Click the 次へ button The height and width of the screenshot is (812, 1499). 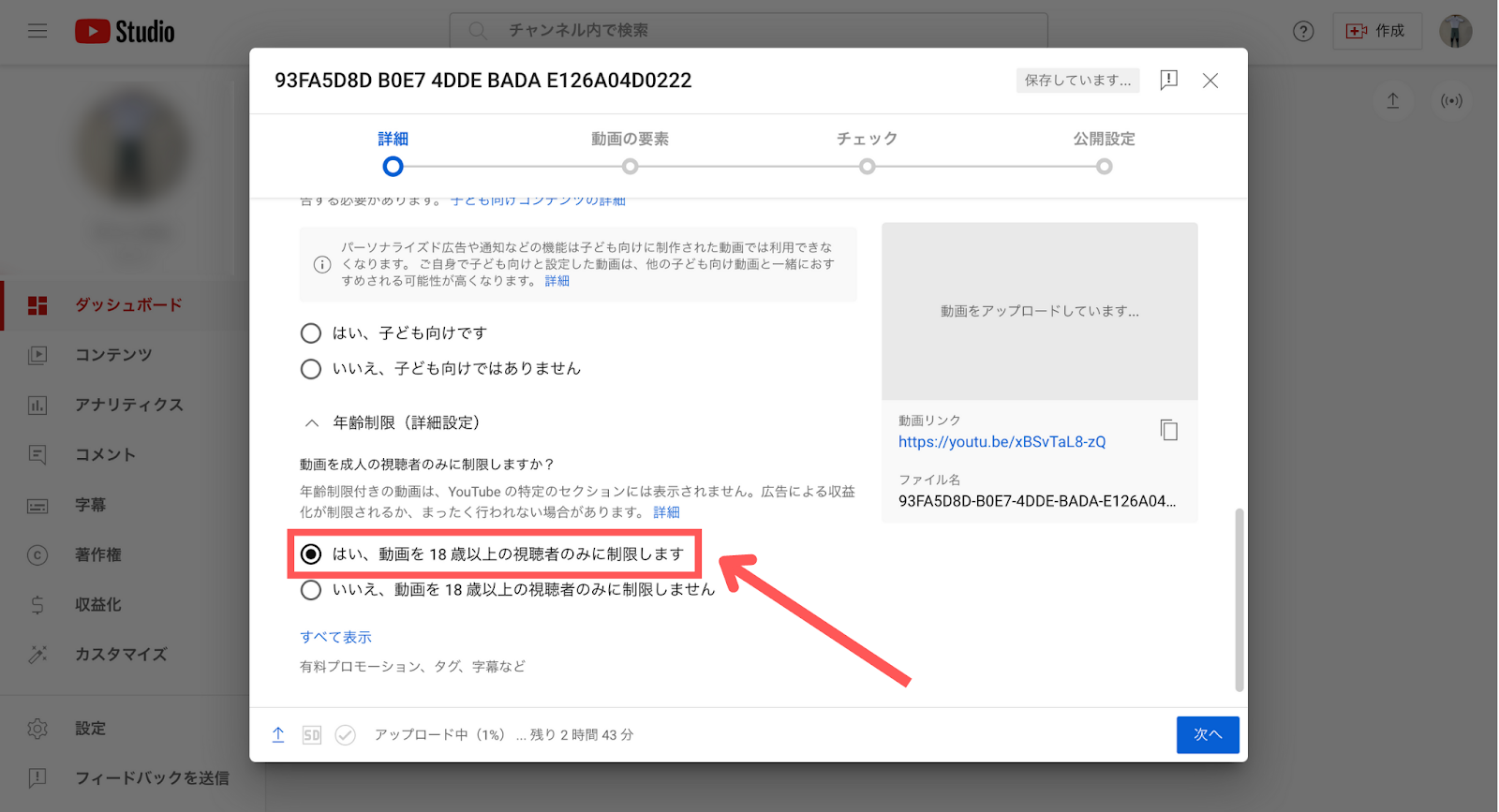(1208, 735)
